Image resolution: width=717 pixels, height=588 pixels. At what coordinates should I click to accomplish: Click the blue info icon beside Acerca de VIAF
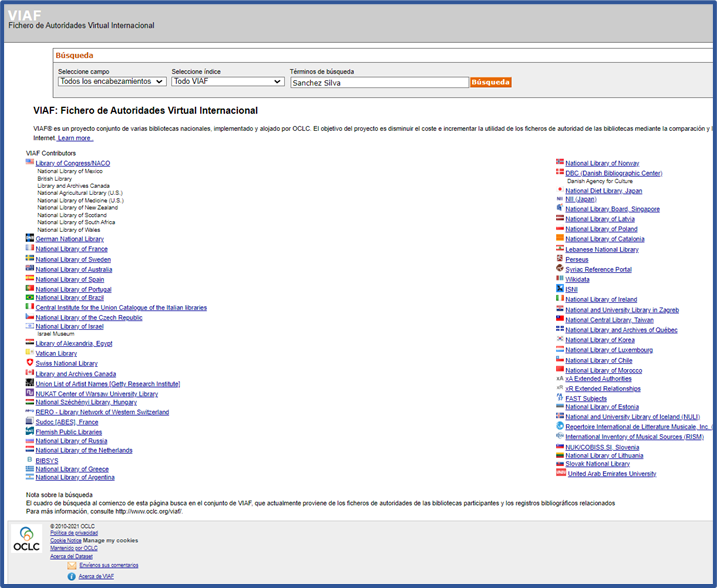[x=72, y=577]
